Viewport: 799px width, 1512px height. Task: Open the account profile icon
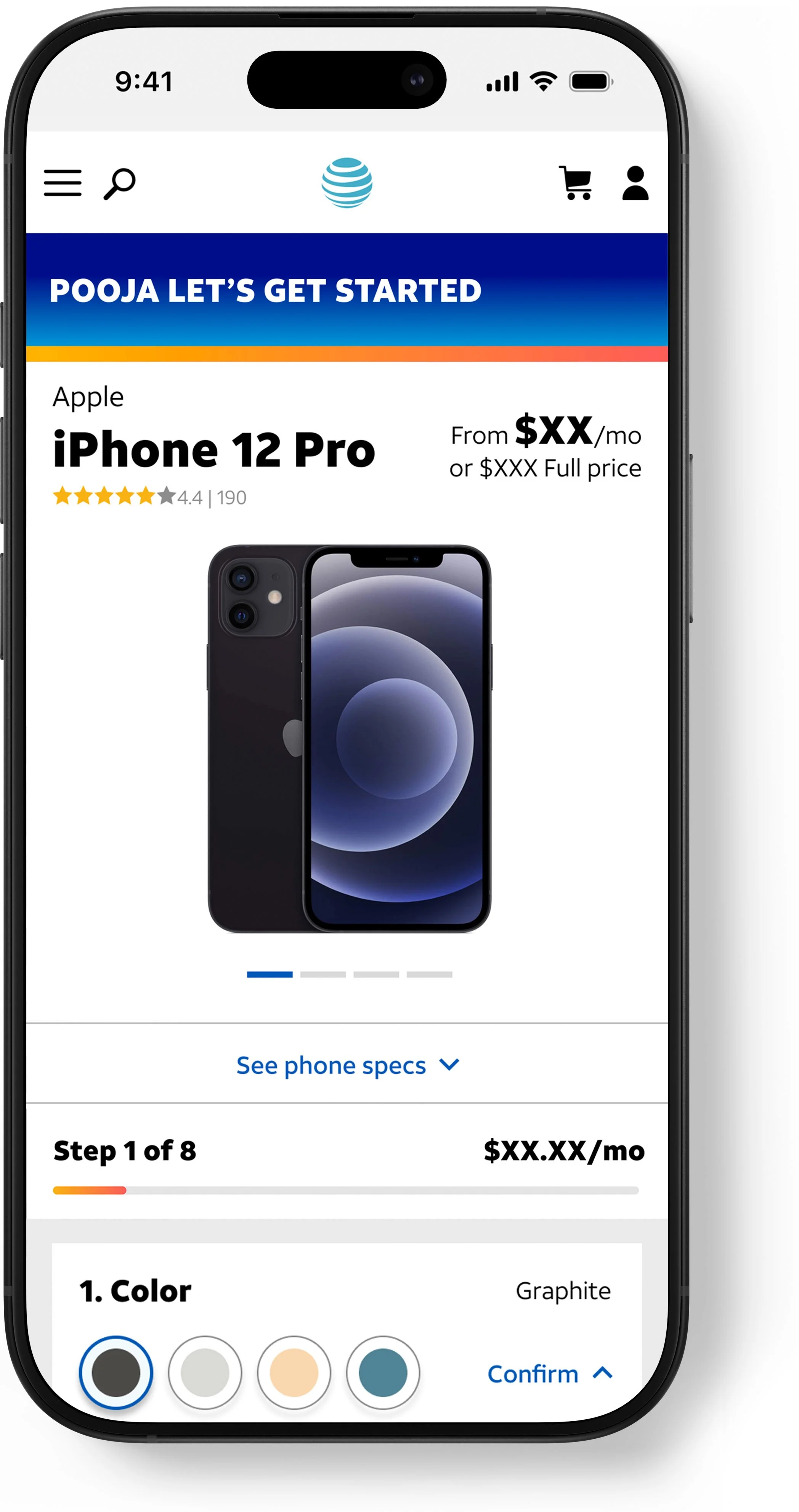tap(635, 183)
